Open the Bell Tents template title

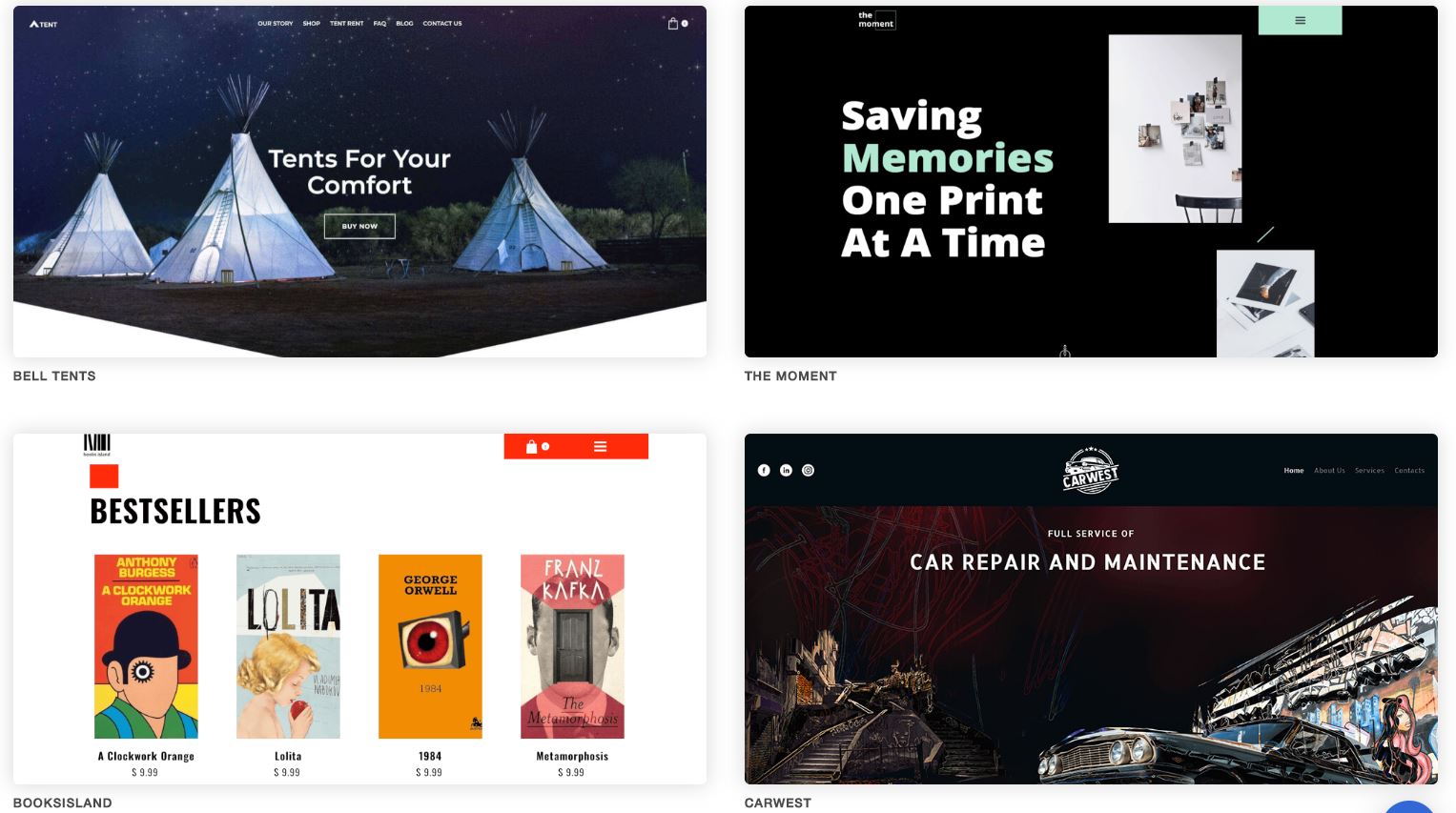pyautogui.click(x=54, y=376)
